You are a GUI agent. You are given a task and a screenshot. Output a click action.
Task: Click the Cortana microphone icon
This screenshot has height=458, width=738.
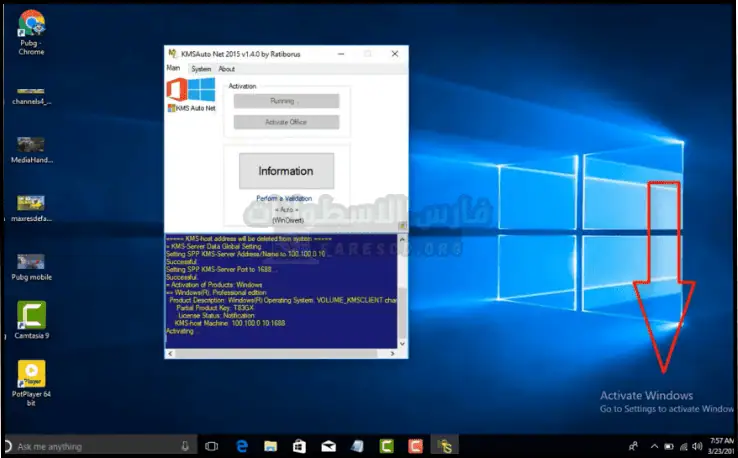[185, 446]
